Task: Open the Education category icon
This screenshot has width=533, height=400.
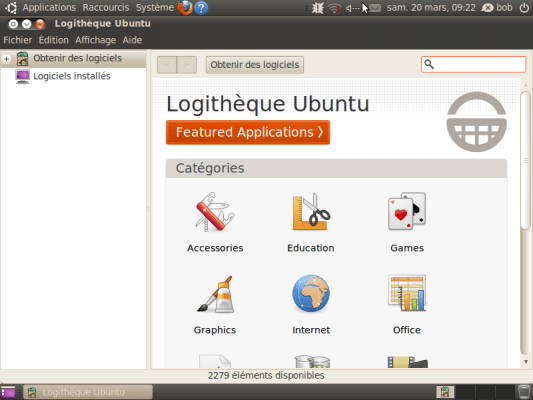Action: coord(311,212)
